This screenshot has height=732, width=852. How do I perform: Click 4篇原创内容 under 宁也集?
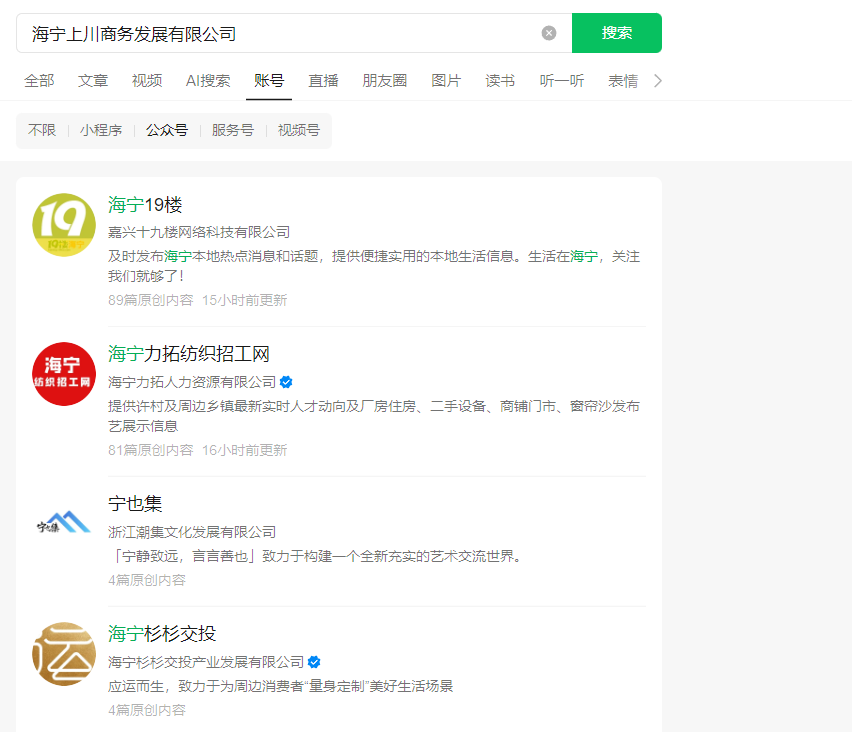tap(147, 580)
